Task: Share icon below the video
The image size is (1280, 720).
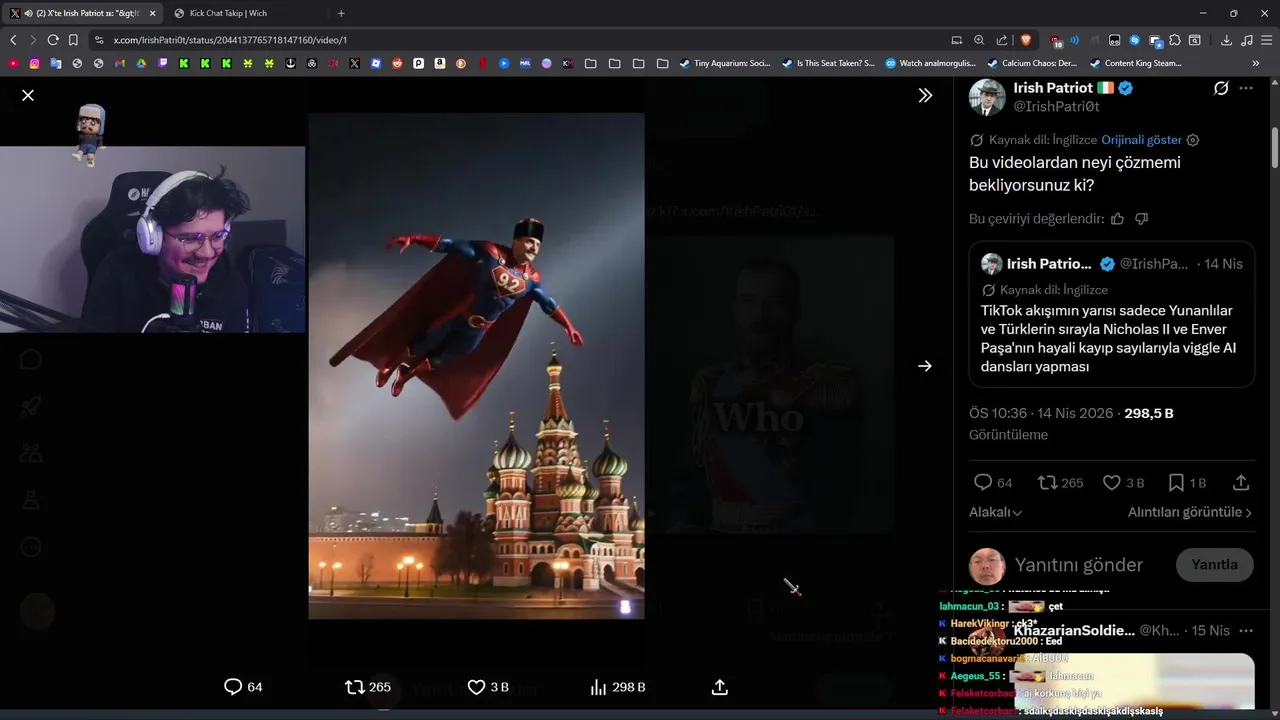Action: (x=720, y=687)
